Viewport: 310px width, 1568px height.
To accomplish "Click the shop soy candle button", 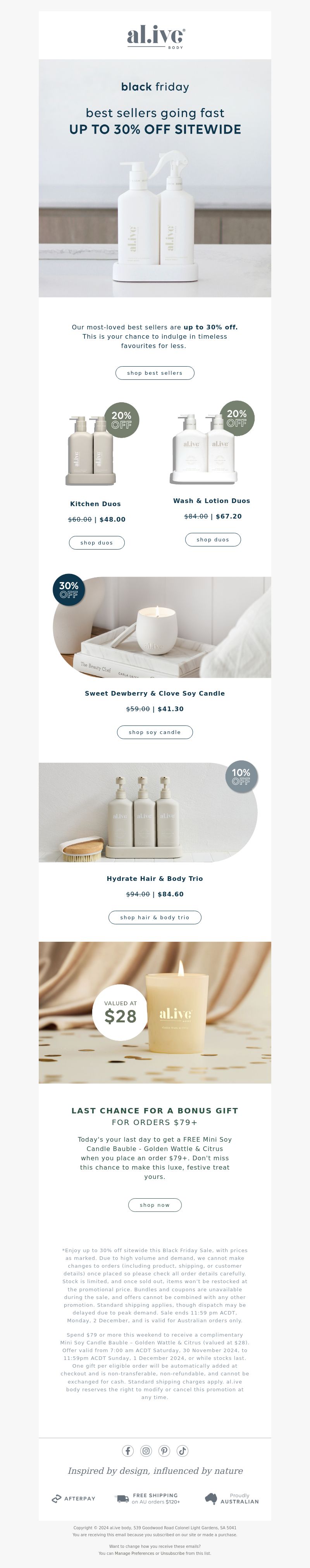I will pyautogui.click(x=155, y=732).
